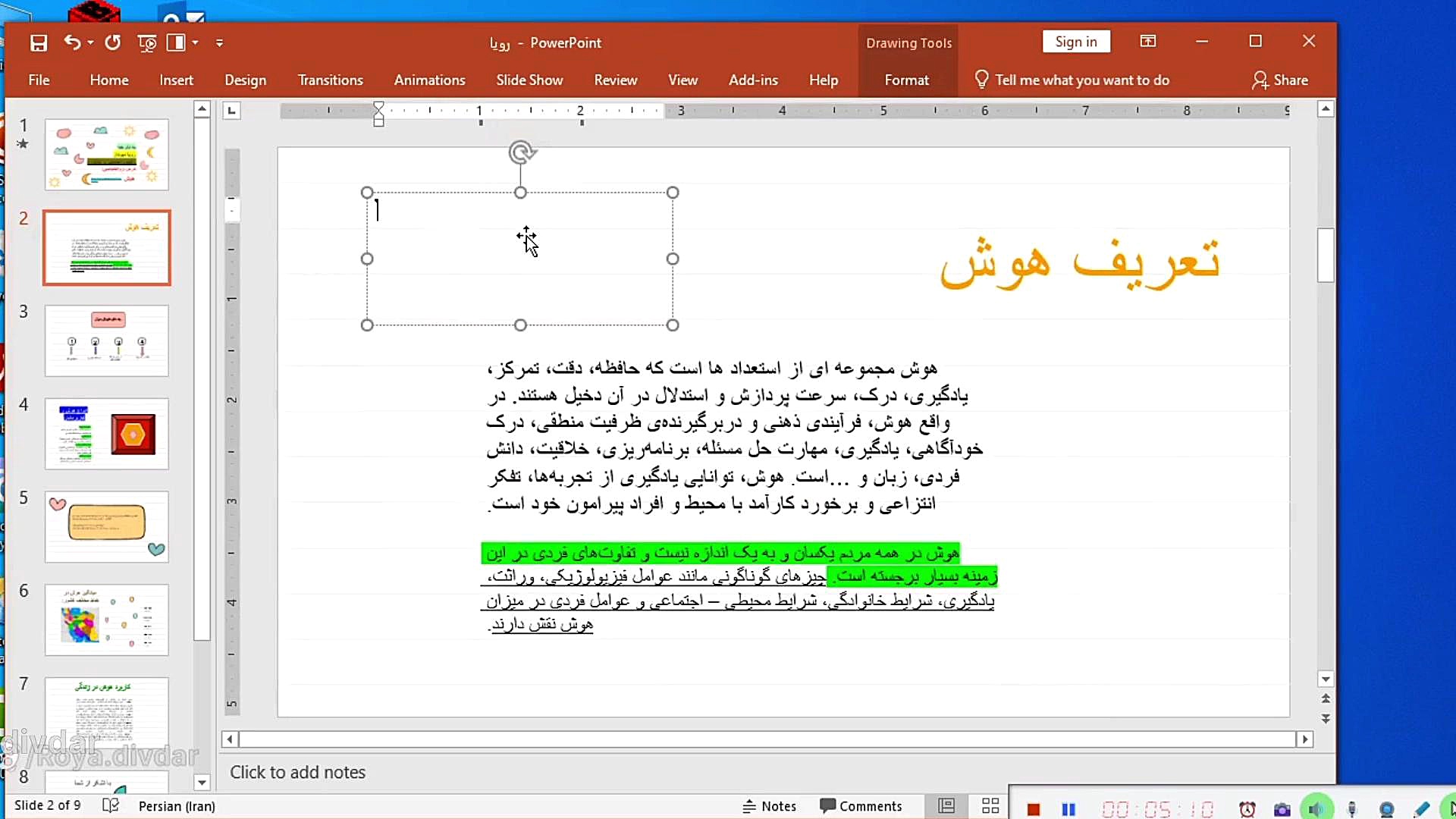This screenshot has height=819, width=1456.
Task: Go to the Design tab
Action: pyautogui.click(x=245, y=80)
